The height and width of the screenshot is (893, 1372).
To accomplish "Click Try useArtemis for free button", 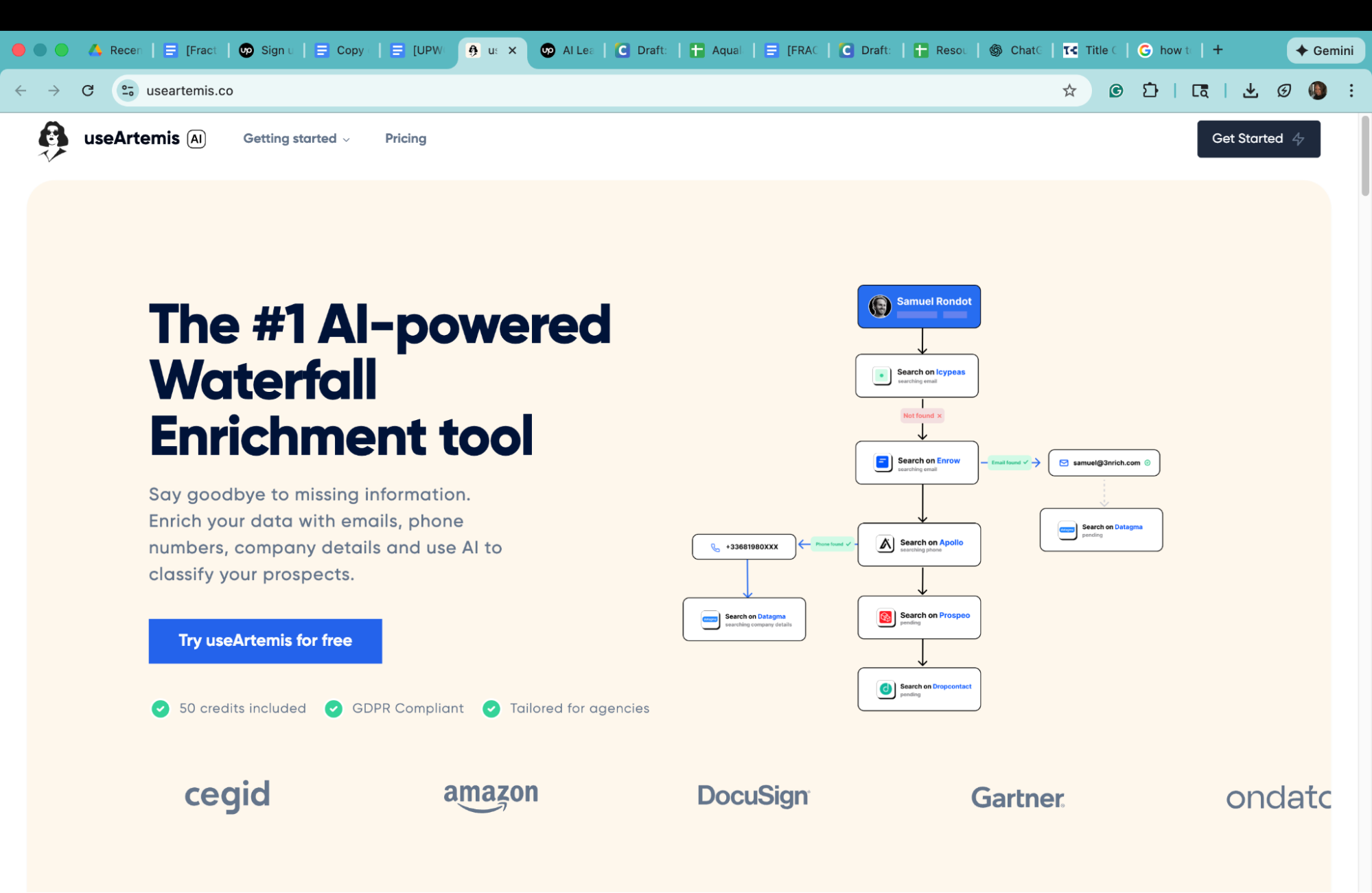I will (x=265, y=640).
